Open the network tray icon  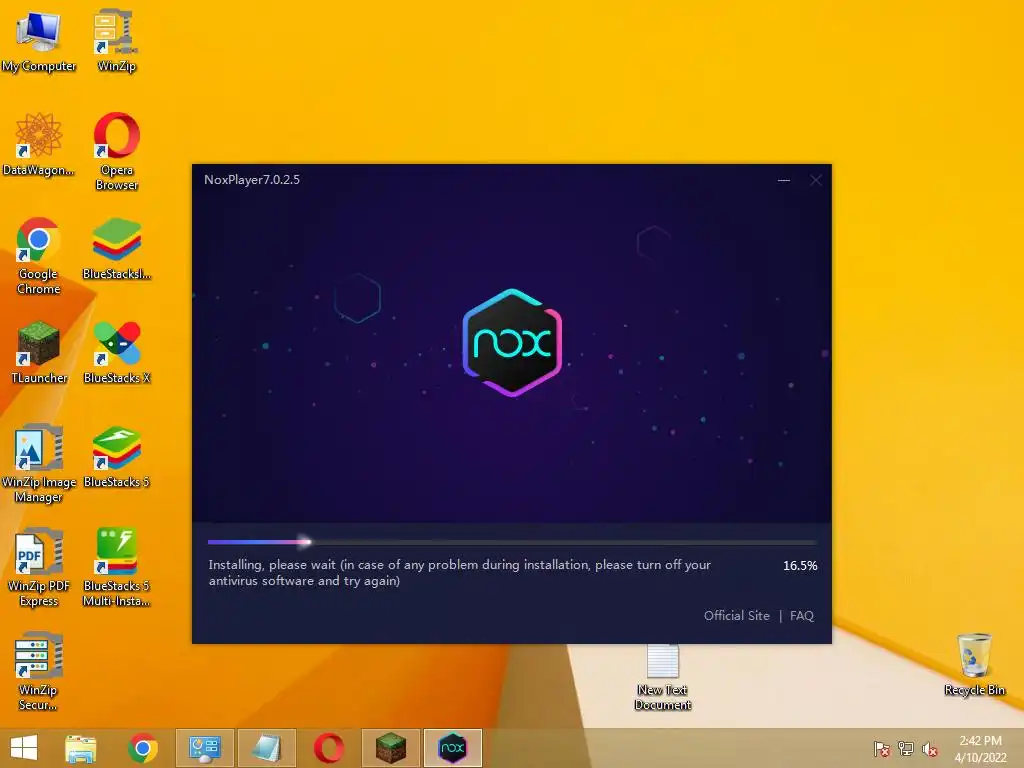coord(906,749)
